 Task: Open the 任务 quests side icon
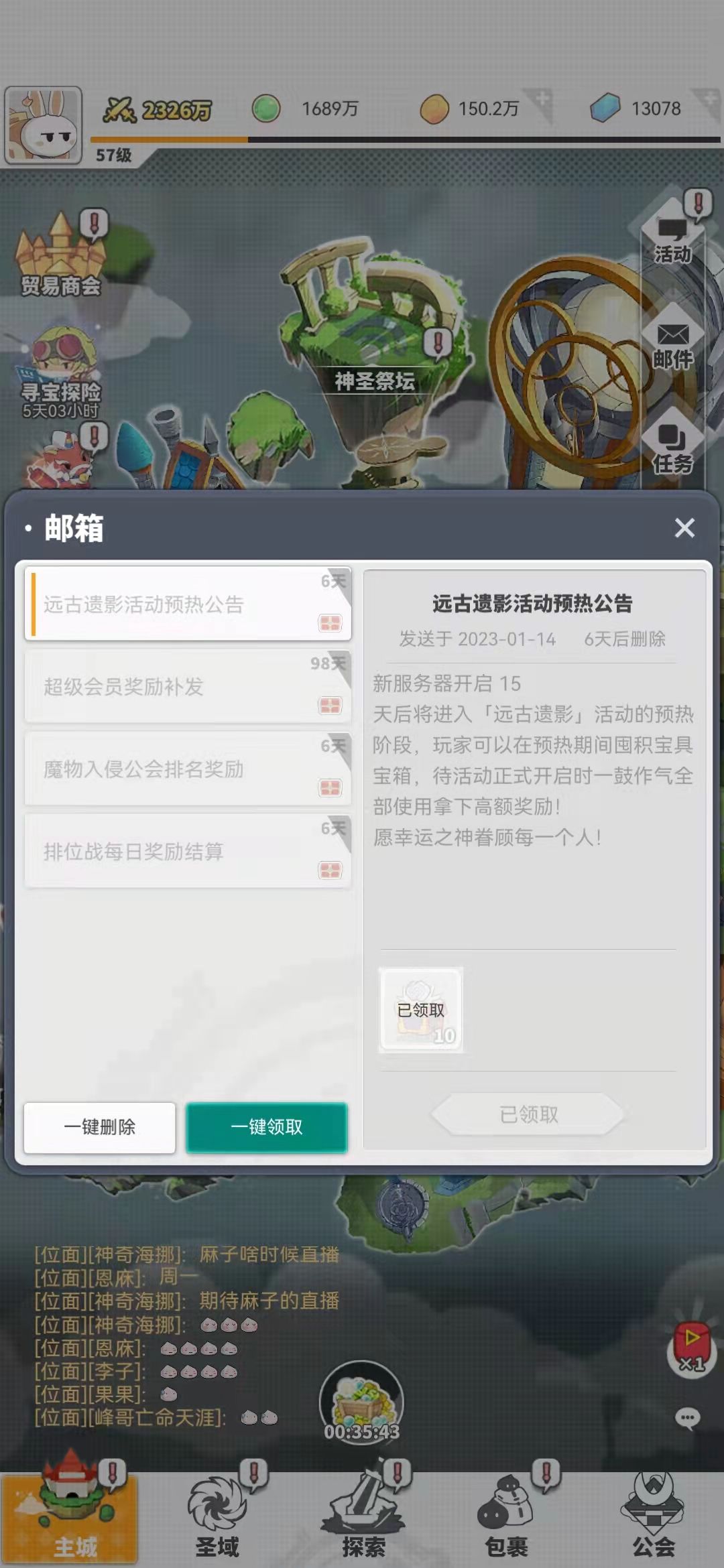pos(672,449)
